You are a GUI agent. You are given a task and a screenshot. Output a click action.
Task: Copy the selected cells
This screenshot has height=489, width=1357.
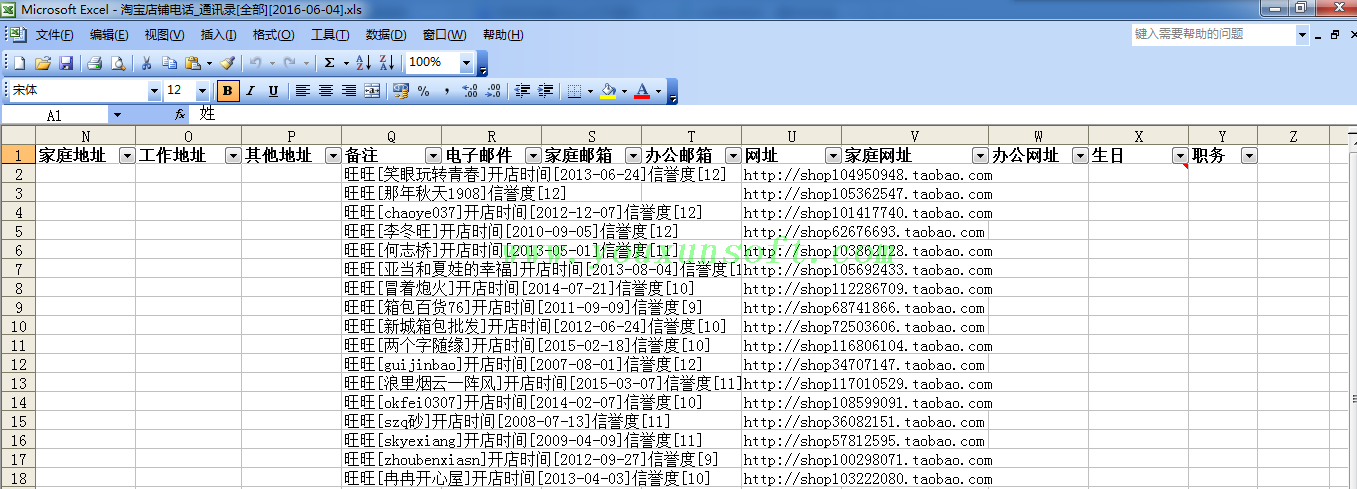tap(170, 63)
